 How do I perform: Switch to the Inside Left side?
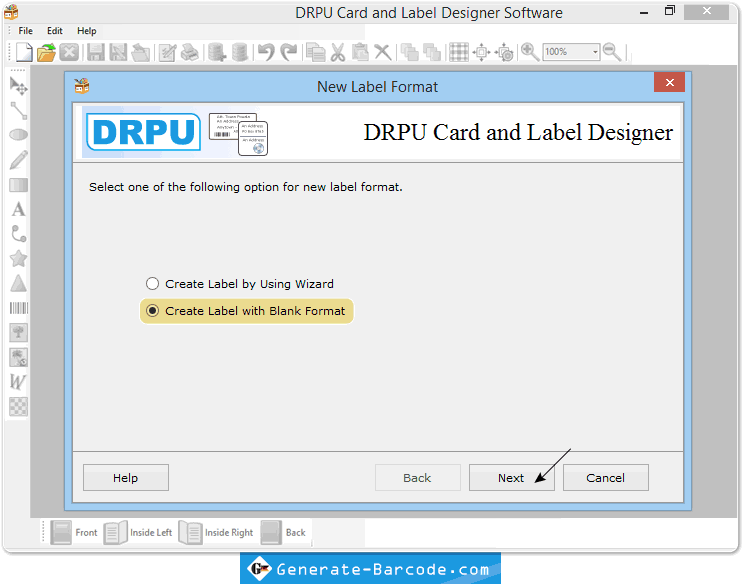pyautogui.click(x=138, y=532)
